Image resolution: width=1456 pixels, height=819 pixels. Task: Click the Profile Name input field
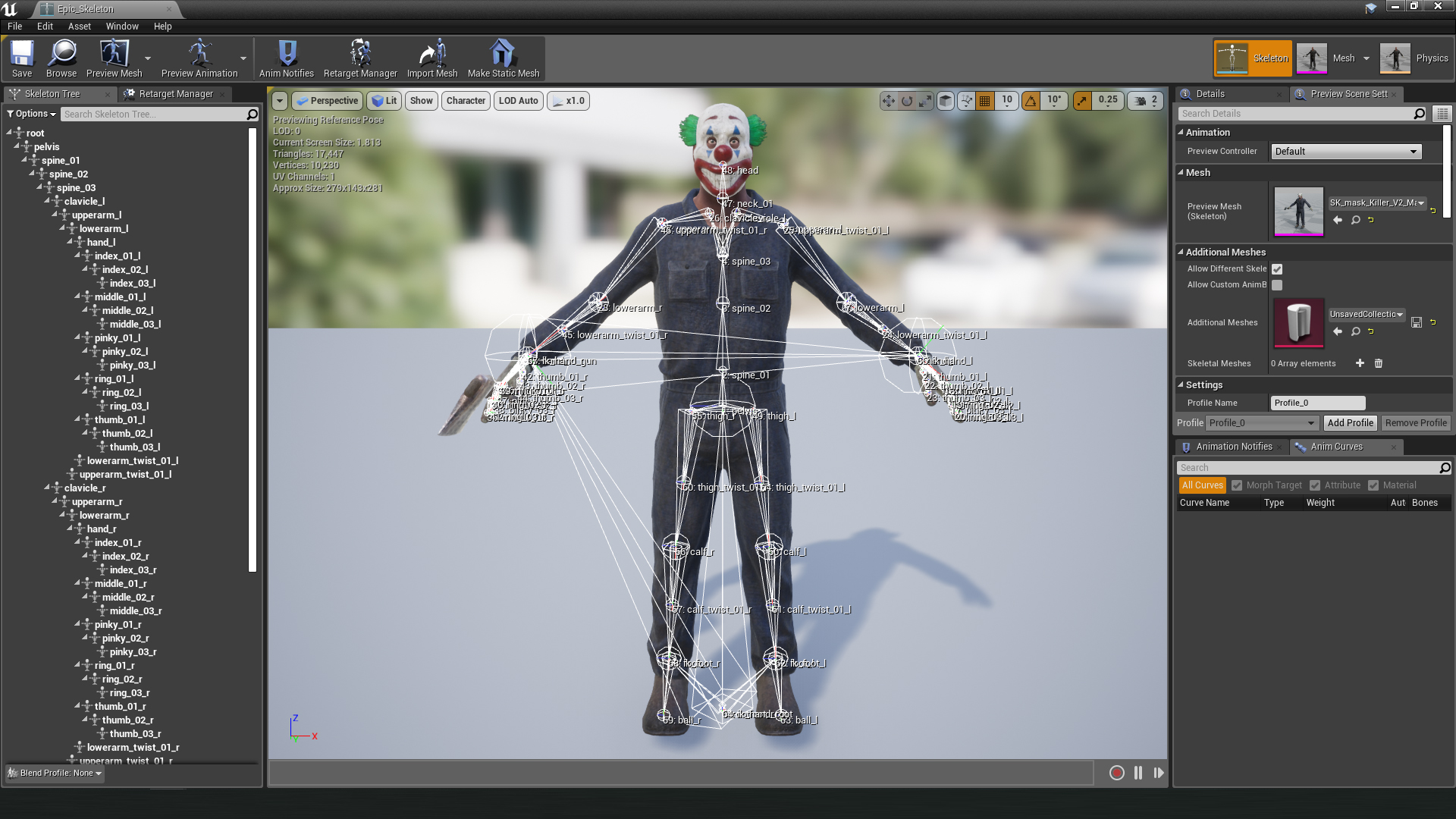coord(1318,403)
